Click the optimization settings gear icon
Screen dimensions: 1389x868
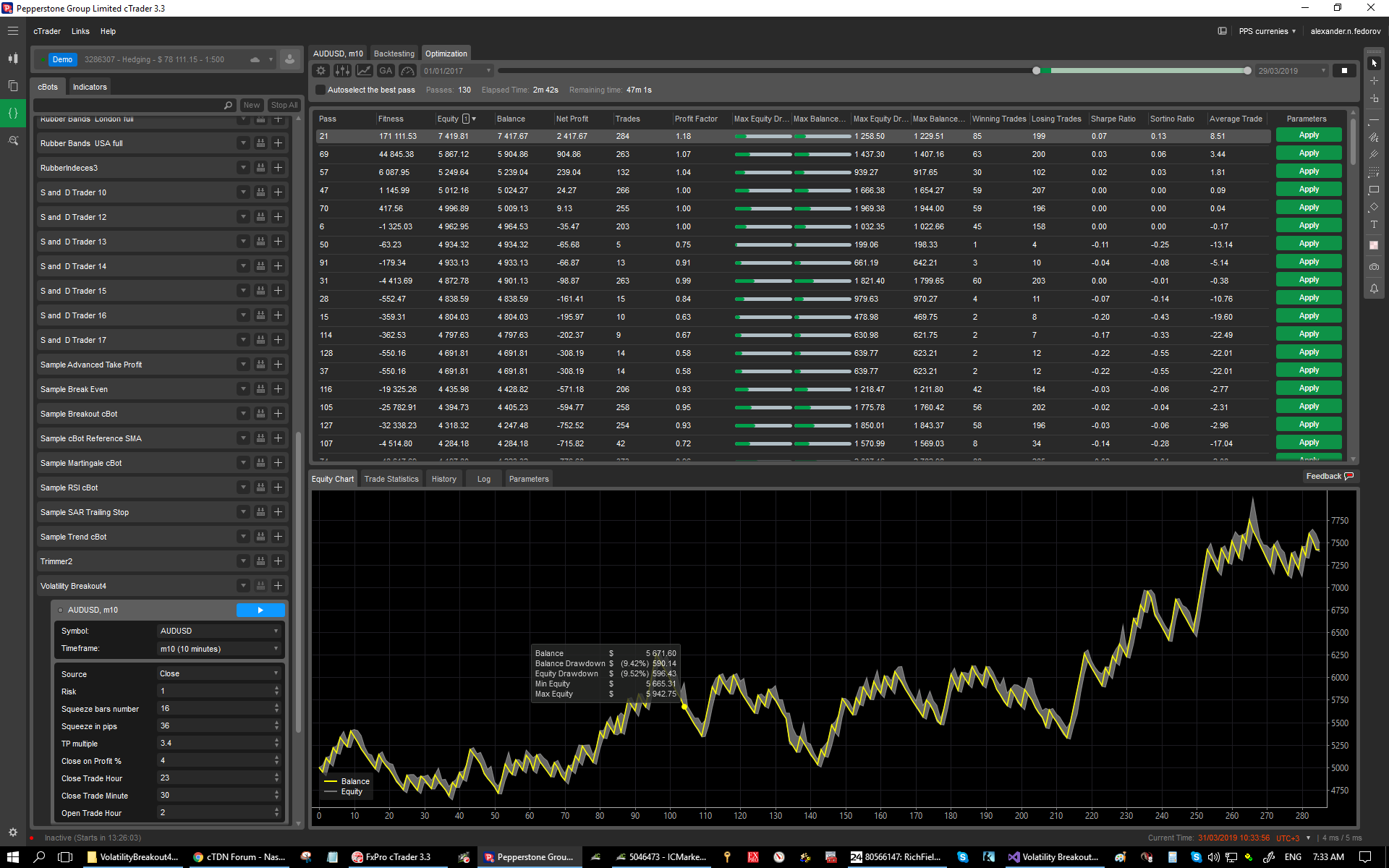click(x=321, y=71)
